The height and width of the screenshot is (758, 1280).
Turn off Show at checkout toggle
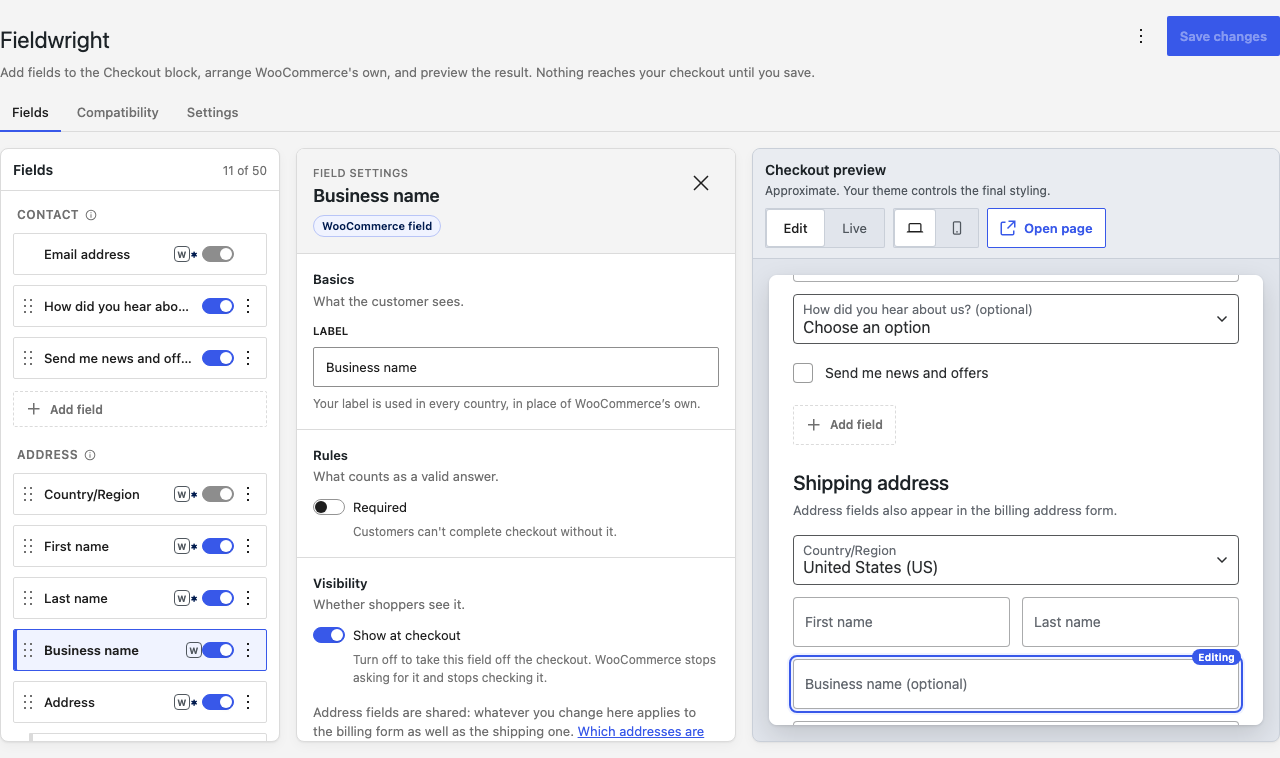(329, 635)
